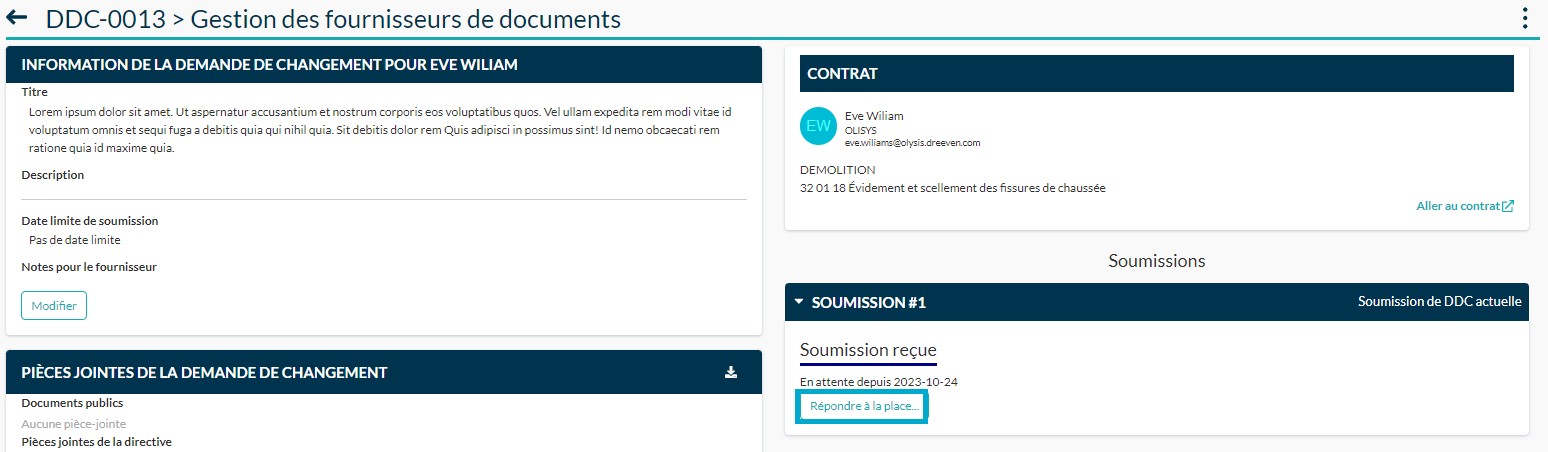Click the Pièces jointes de la demande header
The width and height of the screenshot is (1548, 452).
coord(384,372)
